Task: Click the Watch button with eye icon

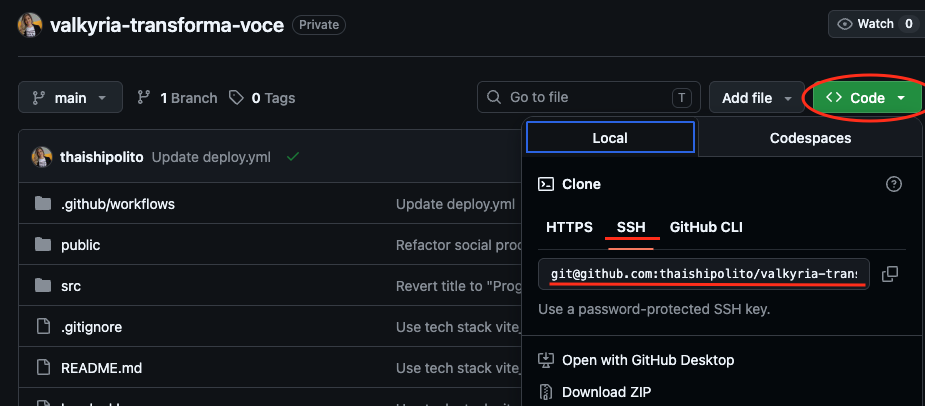Action: [x=876, y=24]
